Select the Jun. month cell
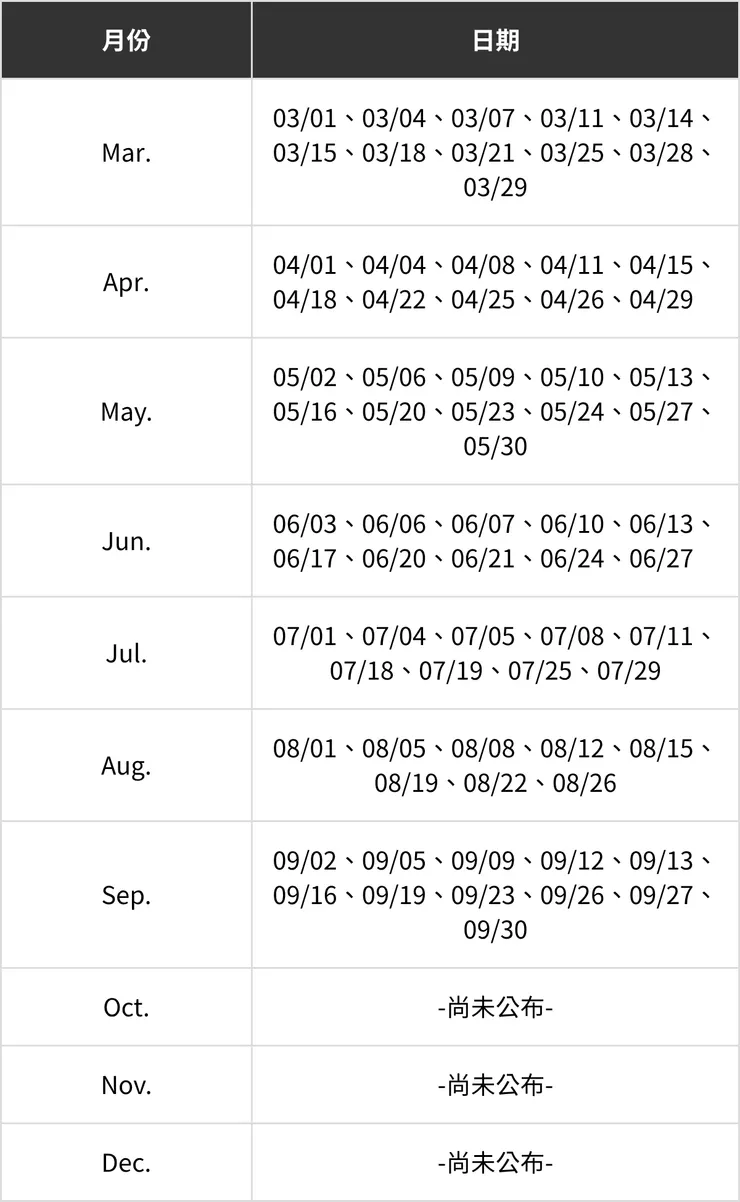The image size is (740, 1202). pos(126,541)
